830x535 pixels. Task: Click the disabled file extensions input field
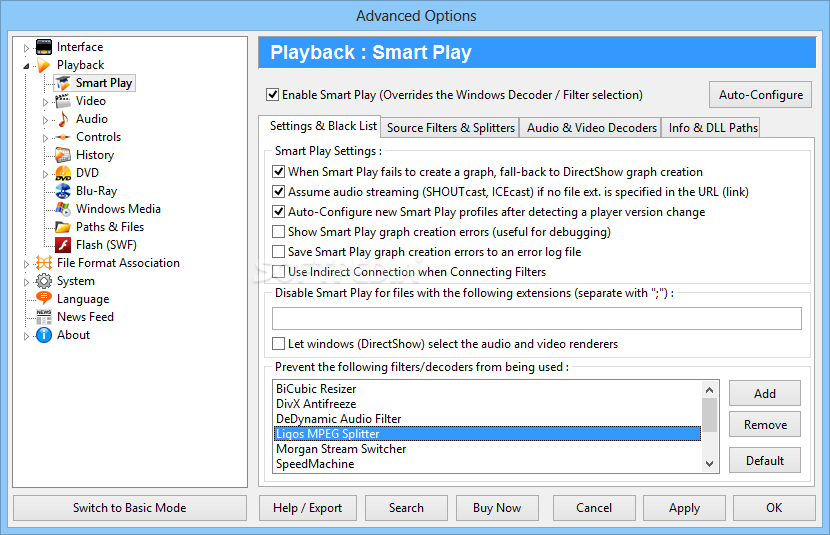pyautogui.click(x=536, y=318)
